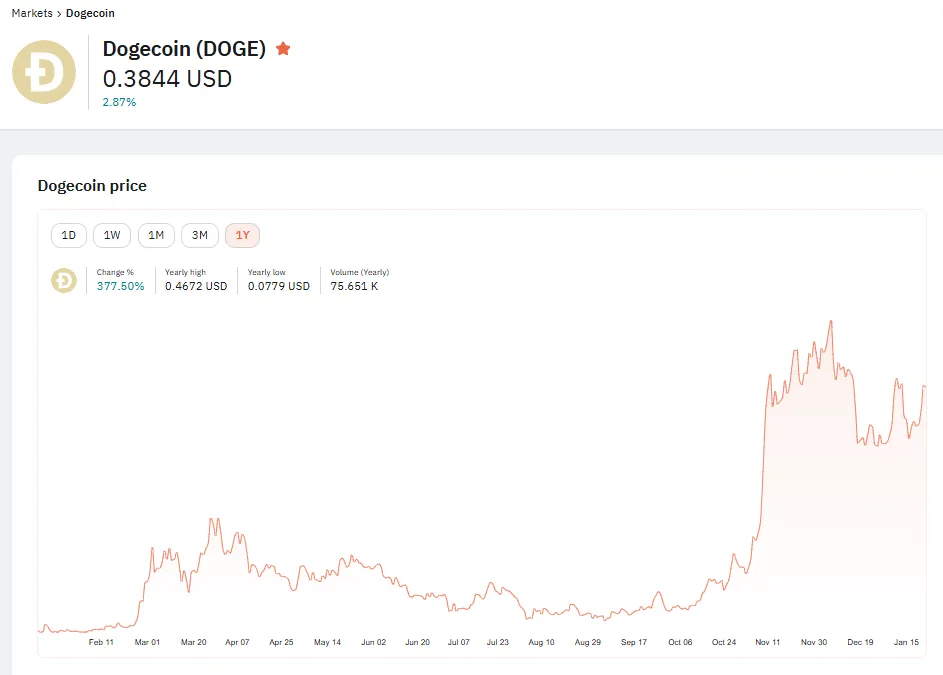943x675 pixels.
Task: Click the Aug 29 axis label
Action: tap(588, 643)
